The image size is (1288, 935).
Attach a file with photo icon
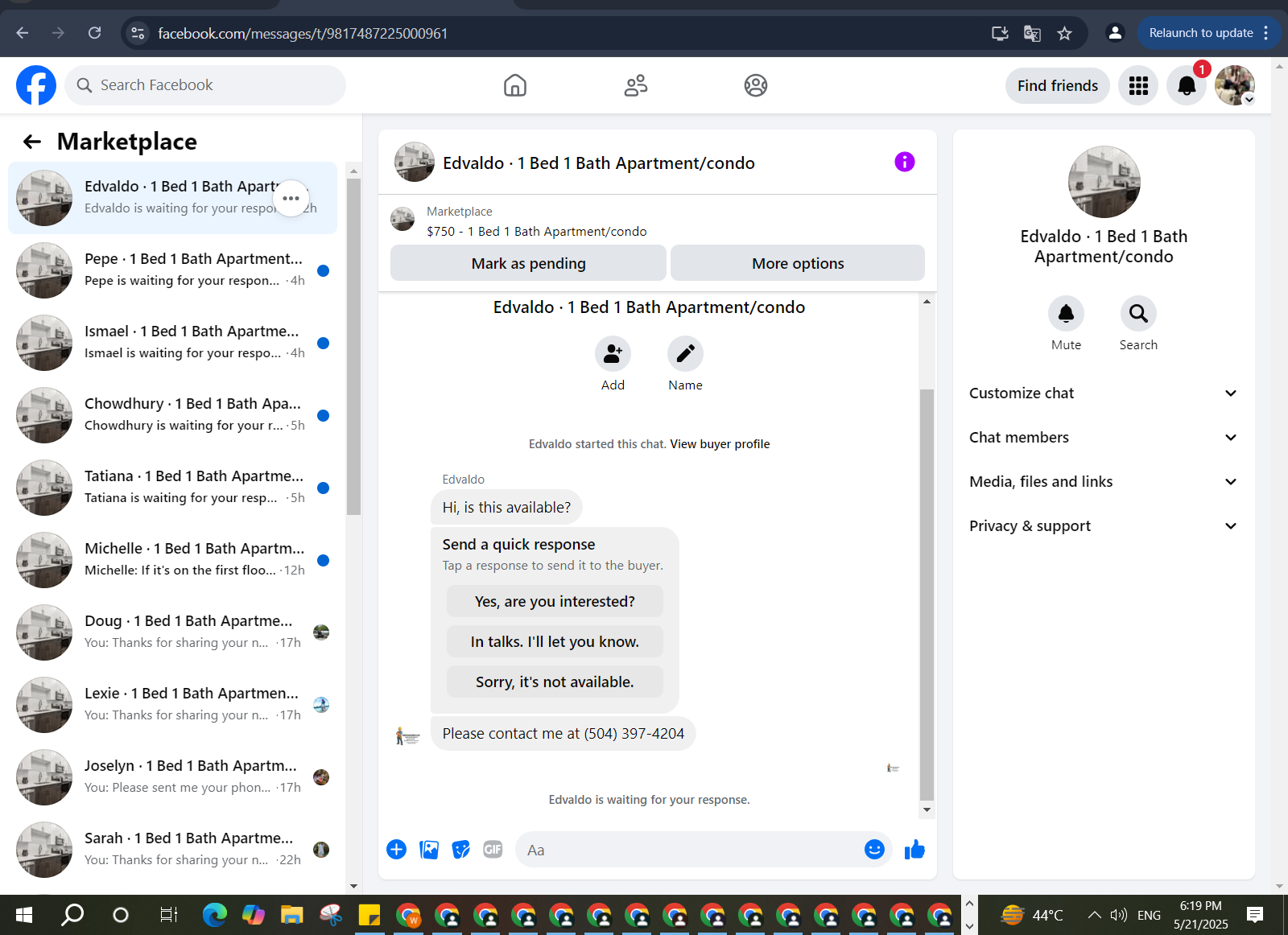coord(429,850)
